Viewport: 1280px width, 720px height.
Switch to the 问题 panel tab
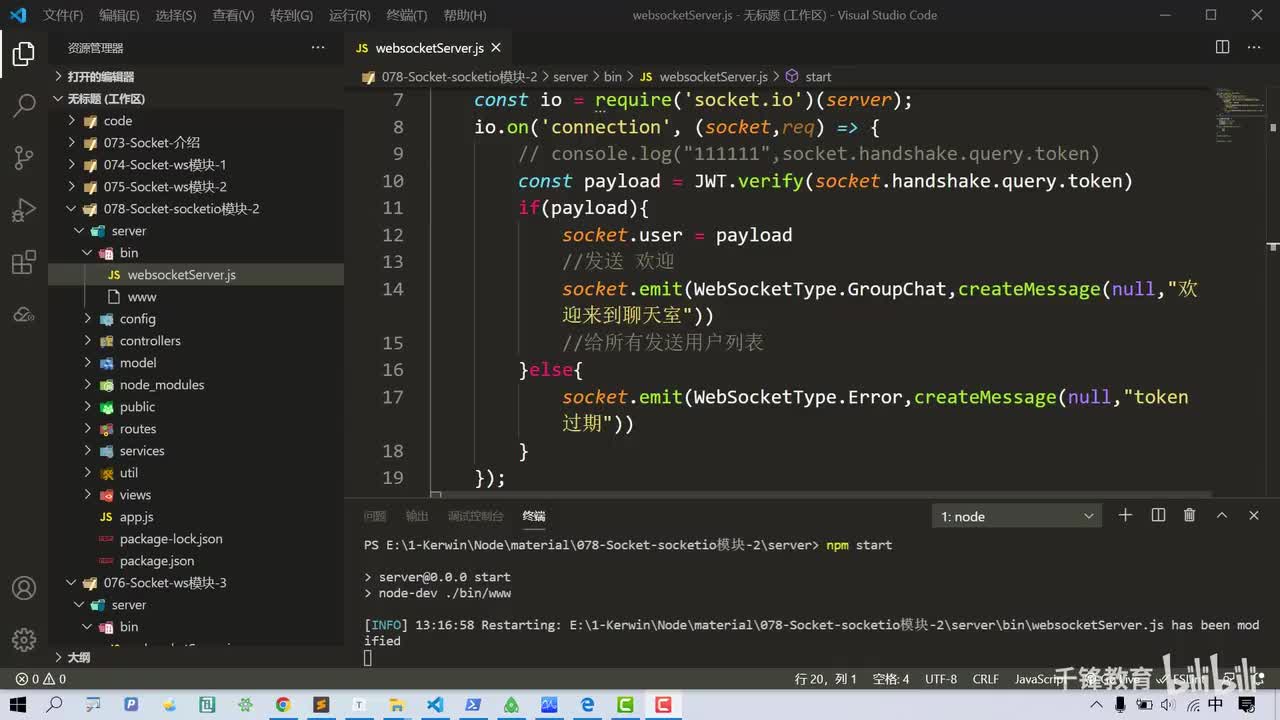(375, 516)
